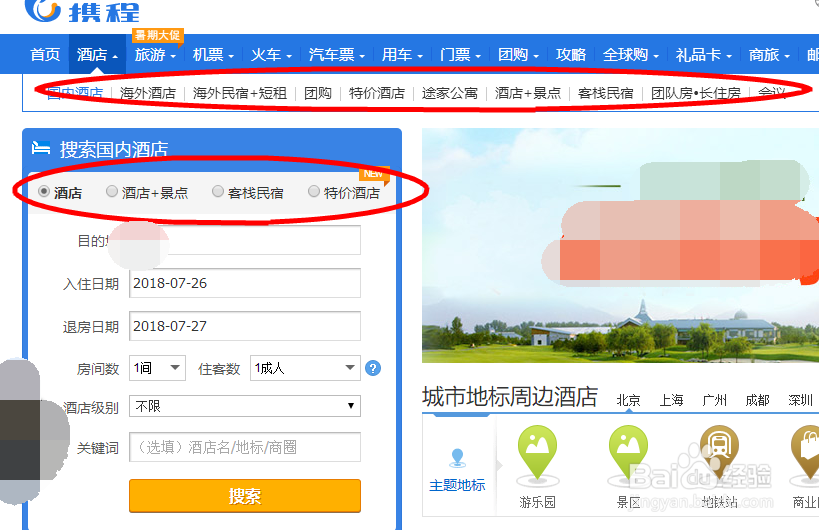
Task: Open the 酒店级别 dropdown
Action: tap(245, 406)
